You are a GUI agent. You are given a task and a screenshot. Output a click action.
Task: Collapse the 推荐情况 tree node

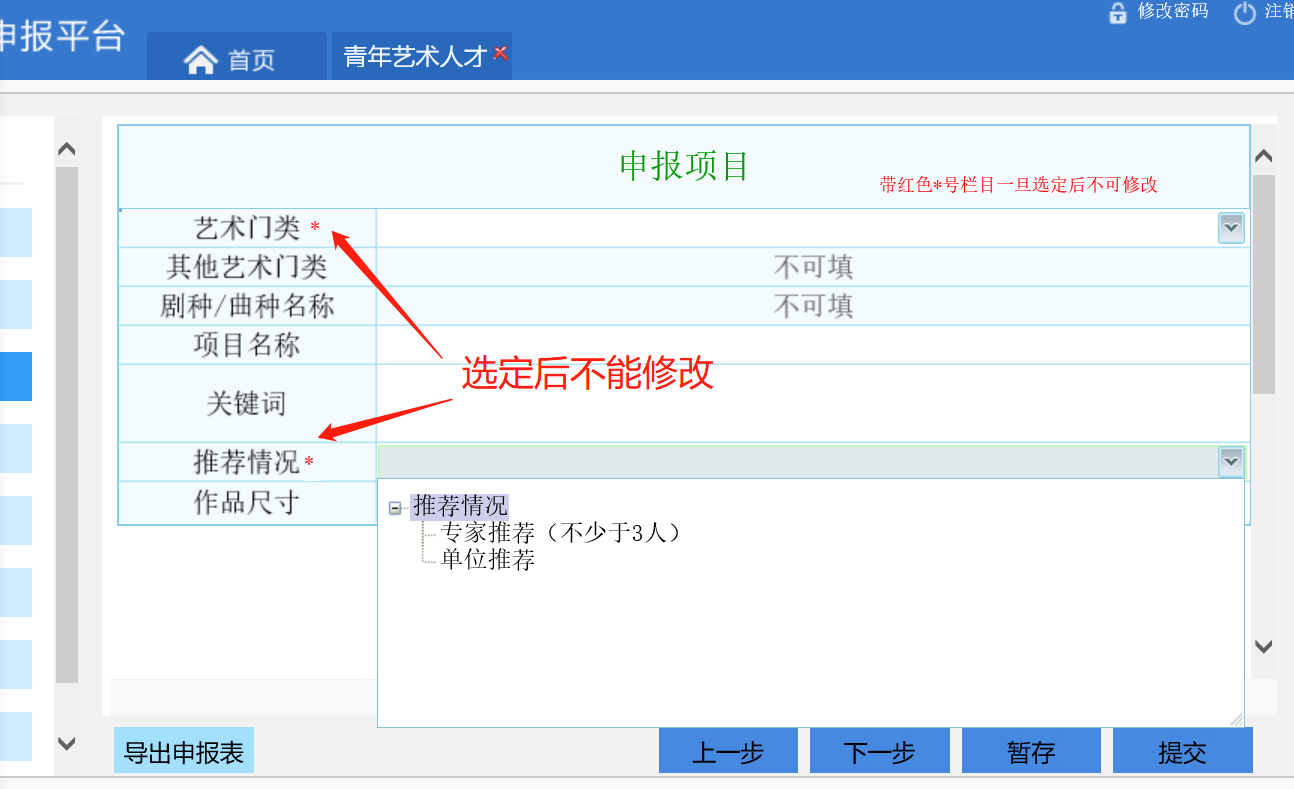click(x=396, y=508)
